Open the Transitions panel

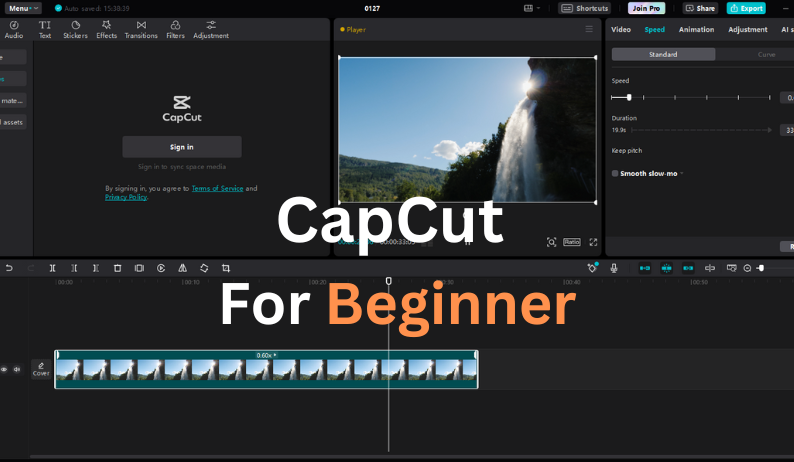tap(141, 29)
